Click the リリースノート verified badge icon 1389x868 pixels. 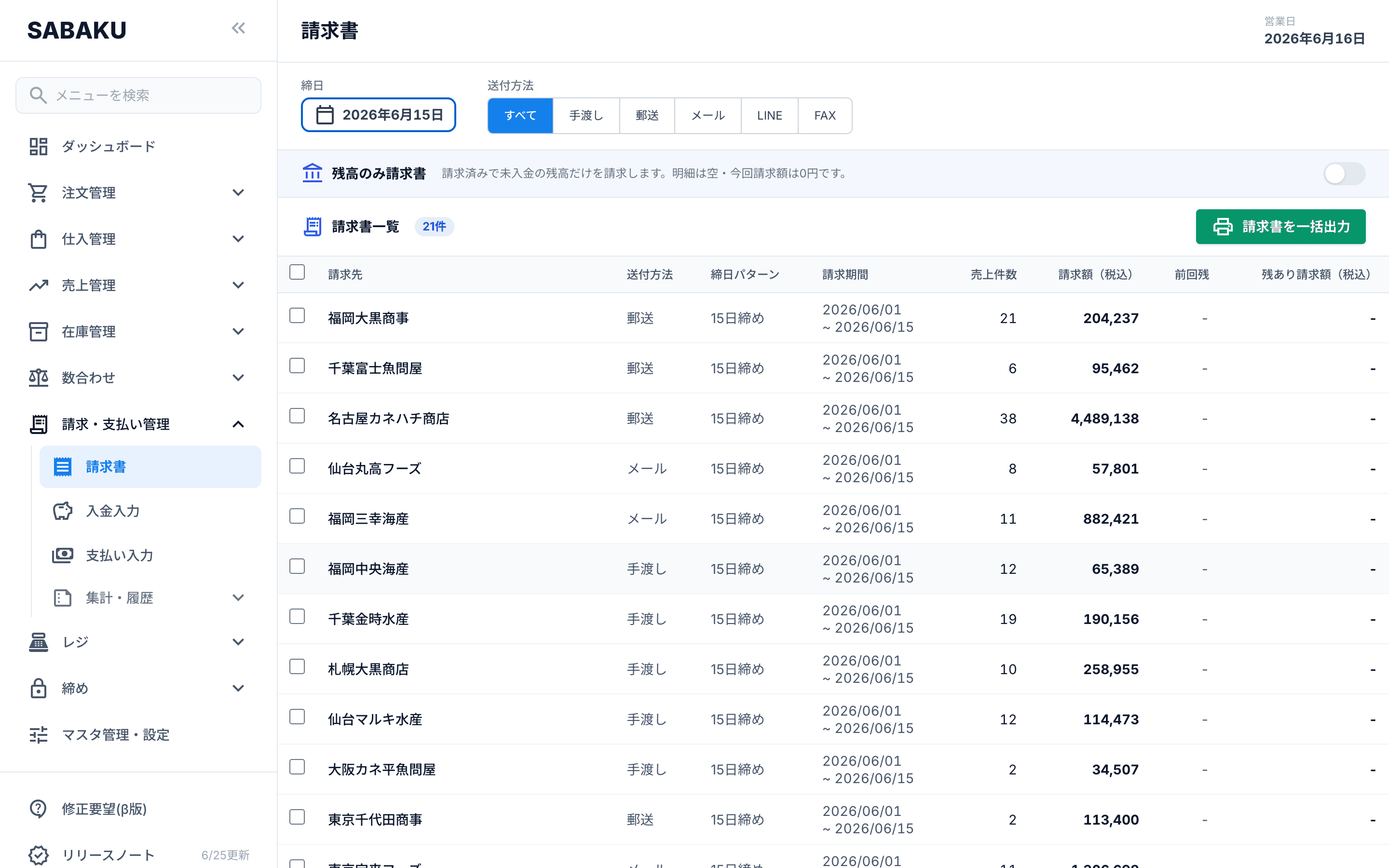(x=39, y=855)
